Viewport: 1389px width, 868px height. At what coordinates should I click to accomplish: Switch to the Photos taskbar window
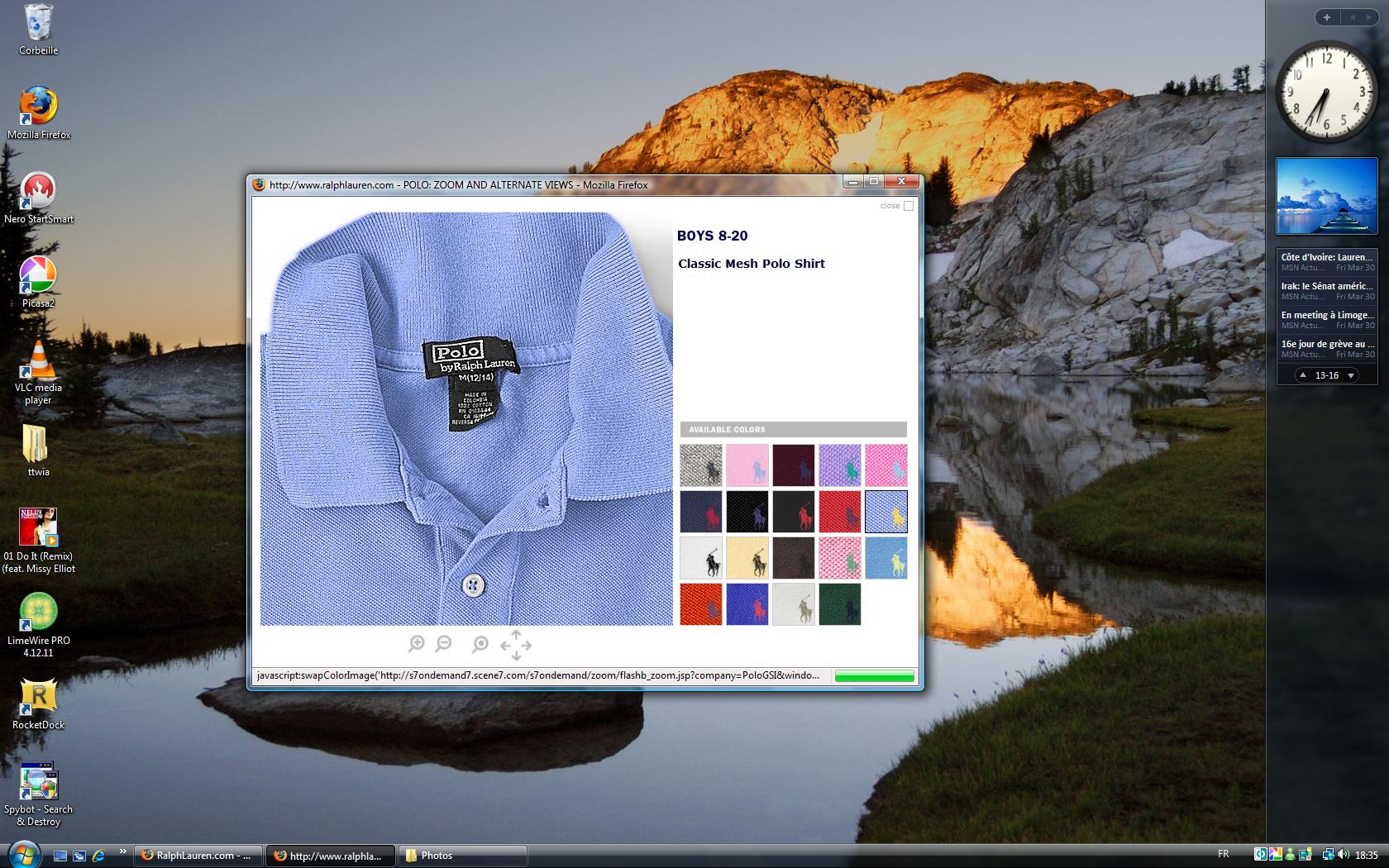pos(463,856)
